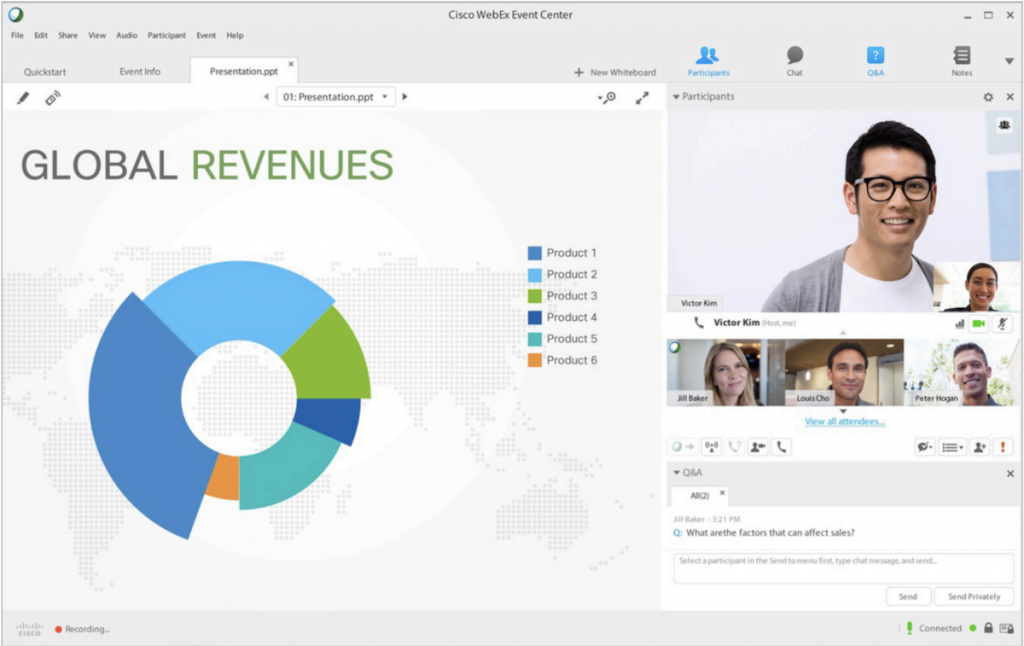This screenshot has height=646, width=1024.
Task: Click the Product 1 legend color swatch
Action: tap(535, 253)
